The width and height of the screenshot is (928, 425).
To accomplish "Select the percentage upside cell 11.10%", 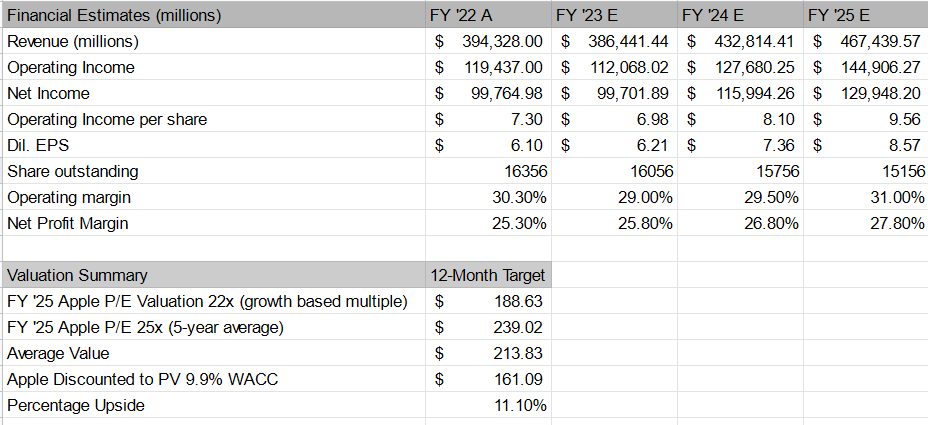I will click(x=488, y=405).
